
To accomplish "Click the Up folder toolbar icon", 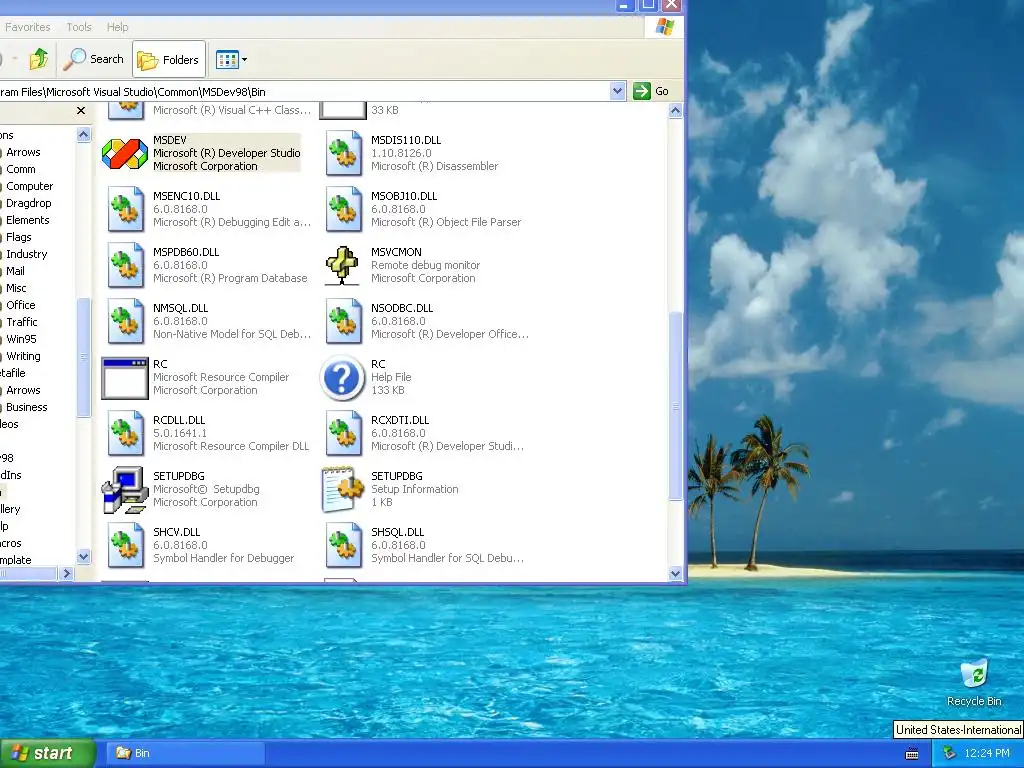I will (39, 59).
